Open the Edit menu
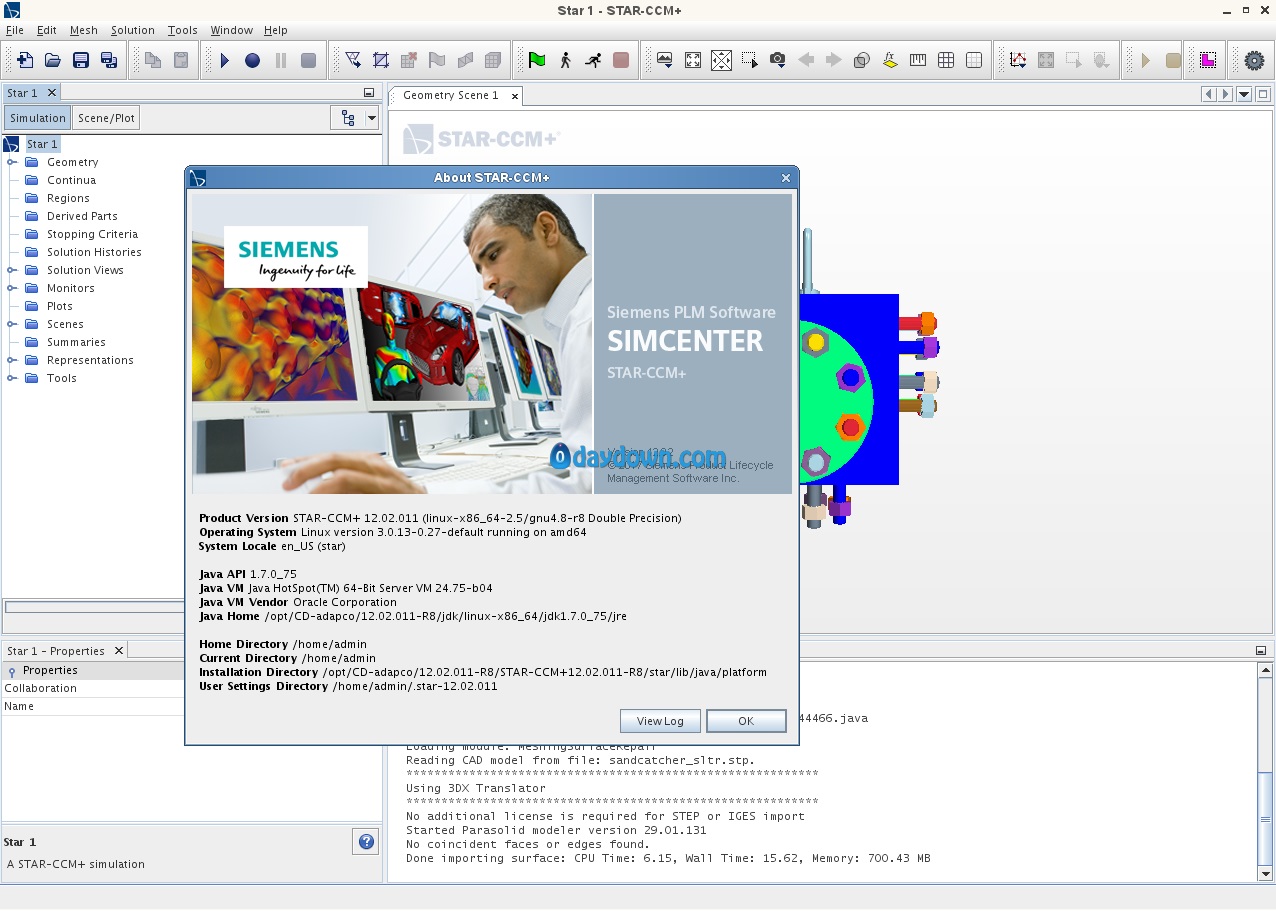The width and height of the screenshot is (1276, 911). 46,30
